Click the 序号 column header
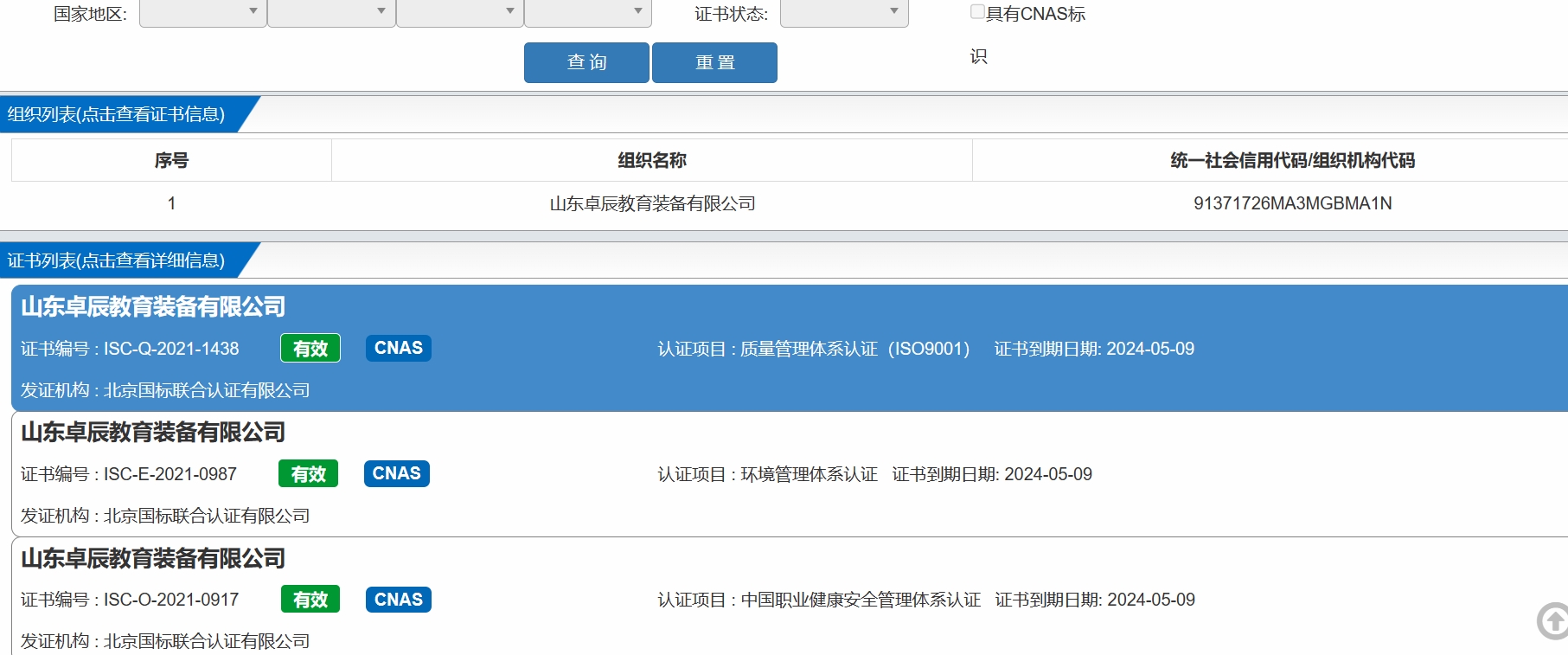The height and width of the screenshot is (655, 1568). [171, 160]
